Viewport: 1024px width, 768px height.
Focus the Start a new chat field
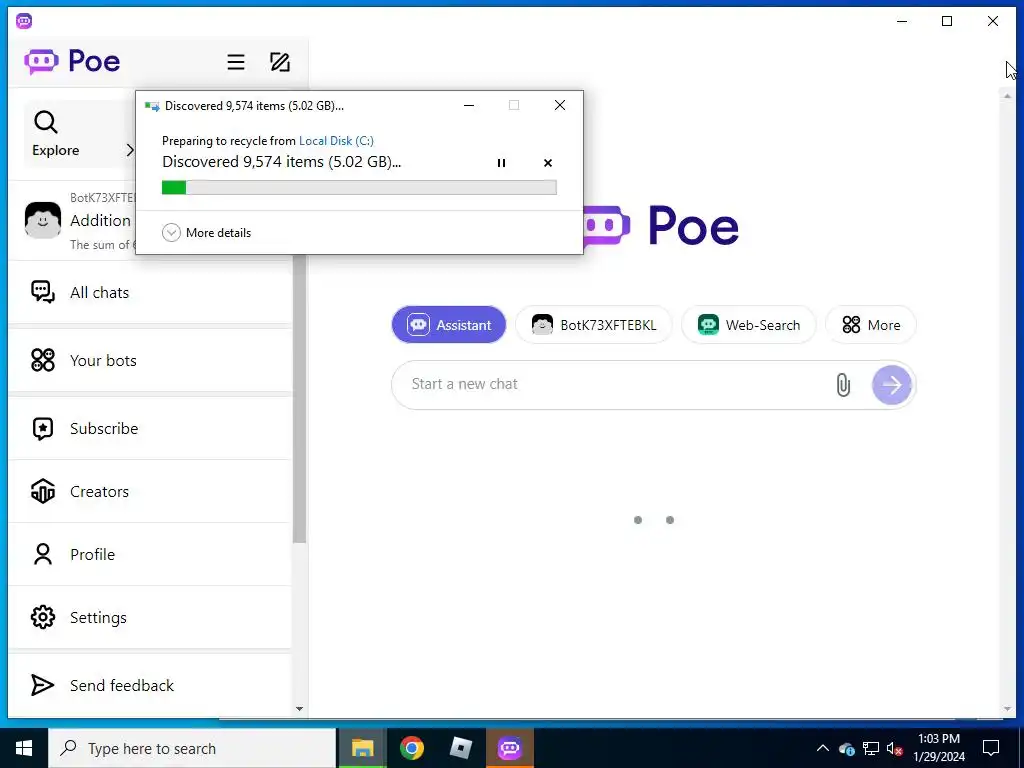(614, 384)
